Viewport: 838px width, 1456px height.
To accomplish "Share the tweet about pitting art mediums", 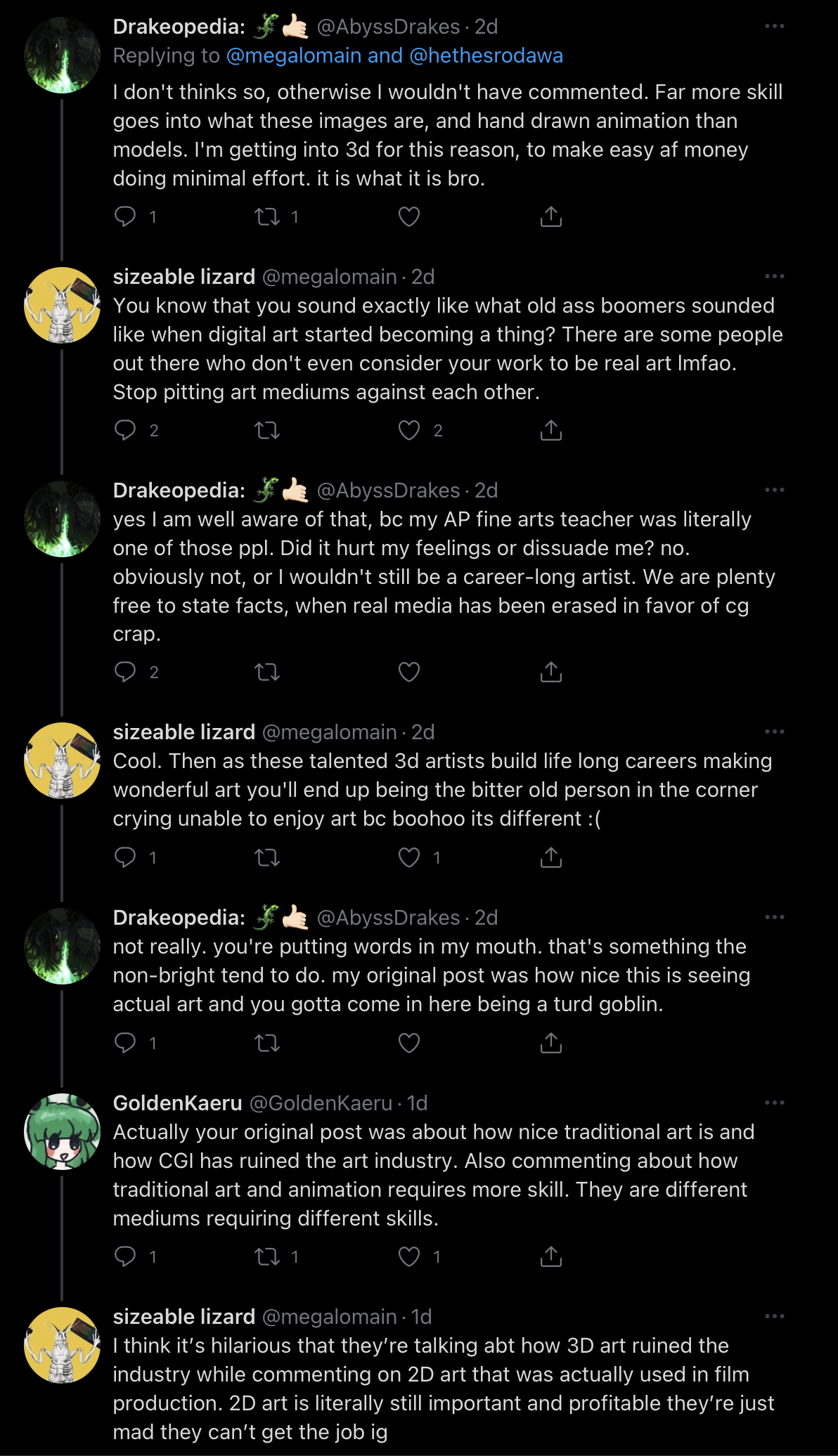I will (x=551, y=430).
